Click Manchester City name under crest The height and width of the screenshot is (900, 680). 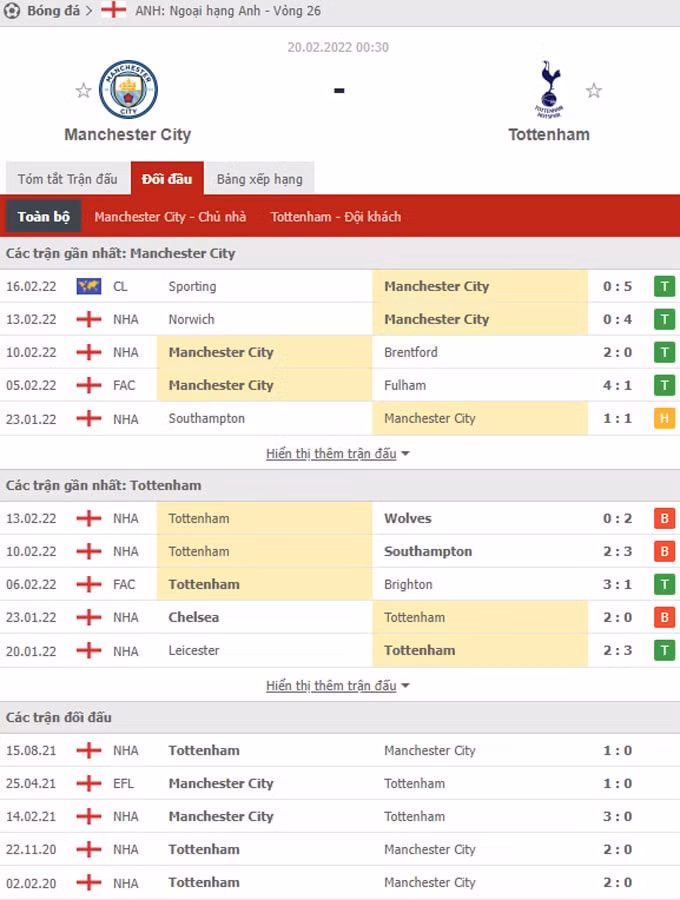coord(127,134)
